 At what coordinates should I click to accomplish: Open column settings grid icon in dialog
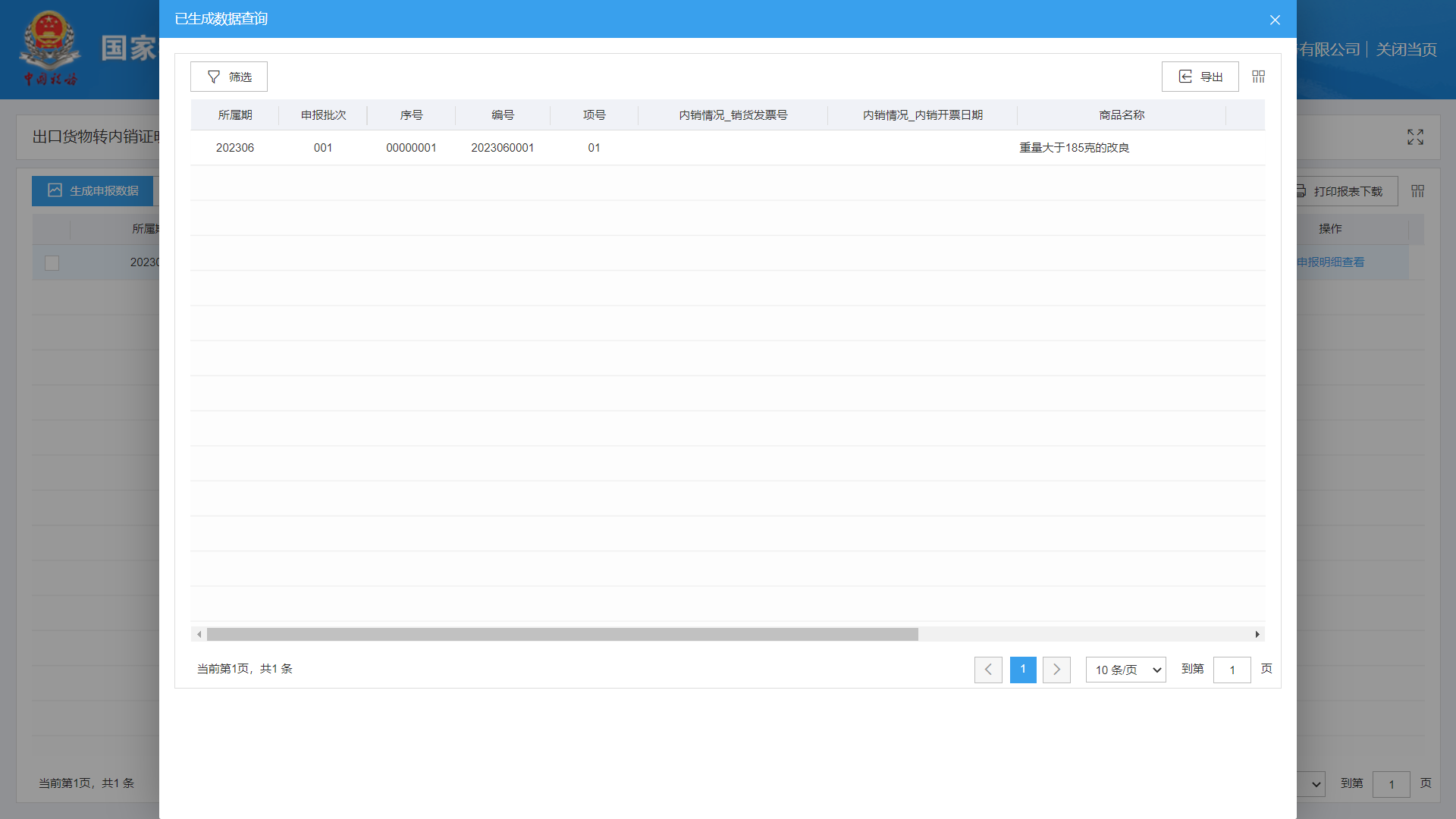click(1259, 77)
